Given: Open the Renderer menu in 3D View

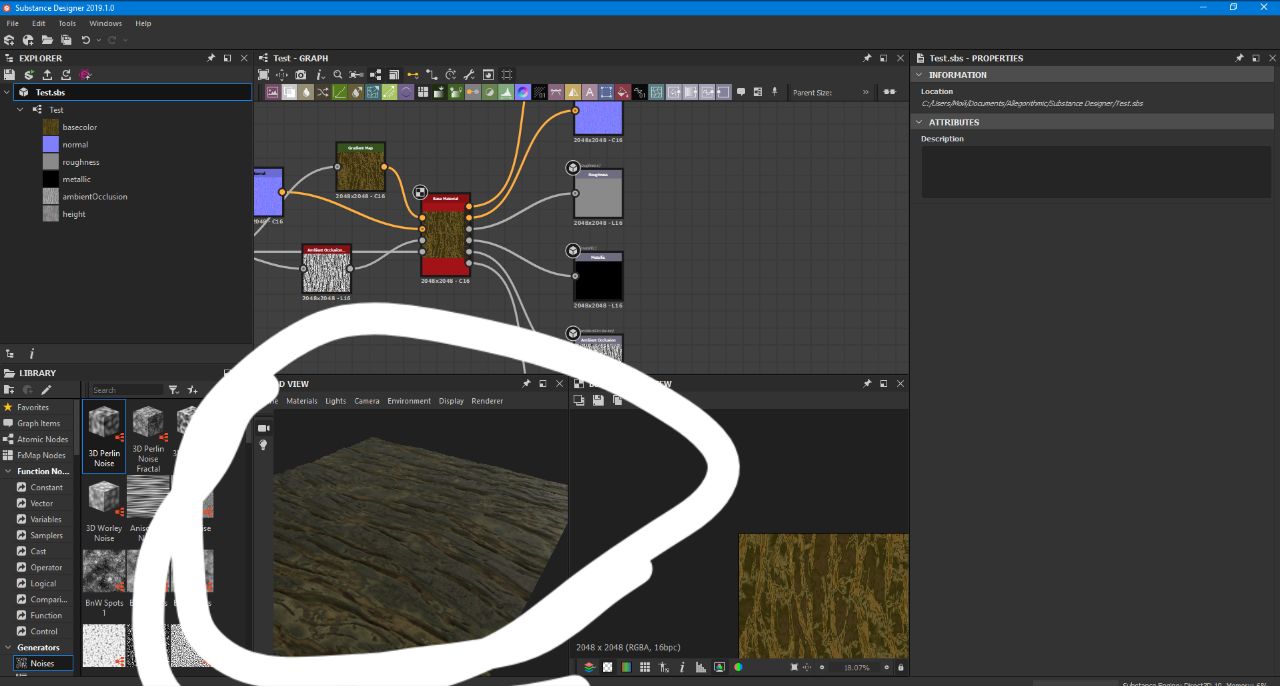Looking at the screenshot, I should point(487,401).
